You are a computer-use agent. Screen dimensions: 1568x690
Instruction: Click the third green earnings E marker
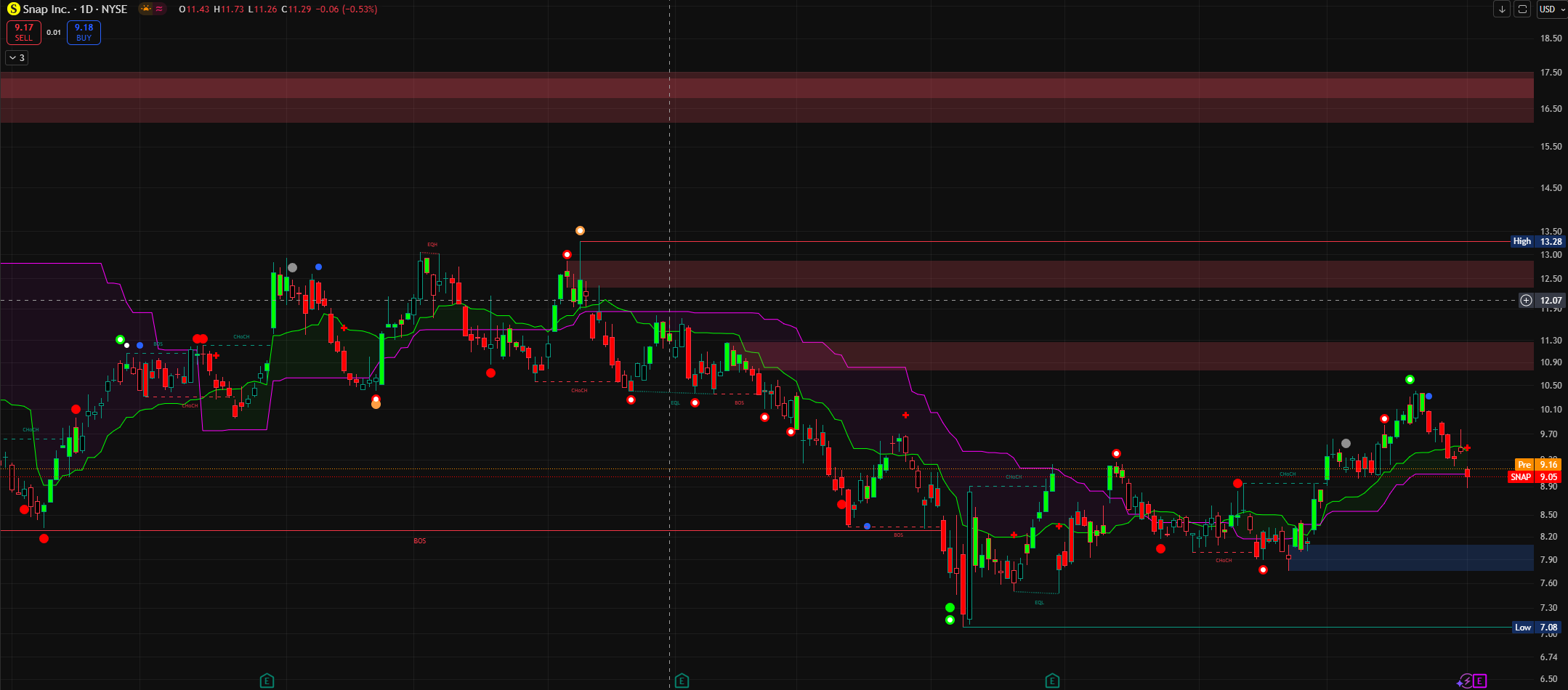[x=1052, y=681]
